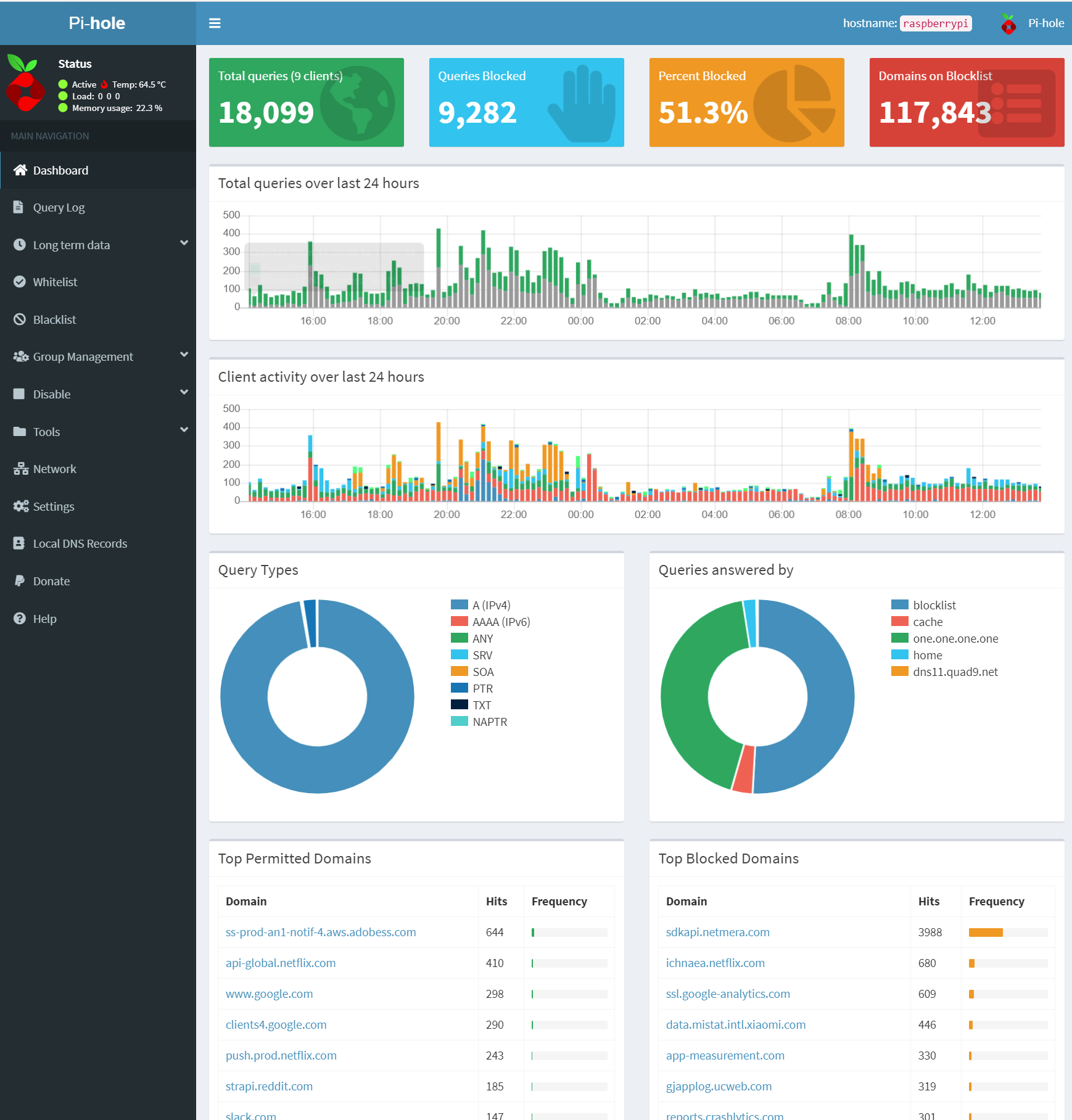Click the Disable square icon
Screen dimensions: 1072x1120
coord(19,394)
